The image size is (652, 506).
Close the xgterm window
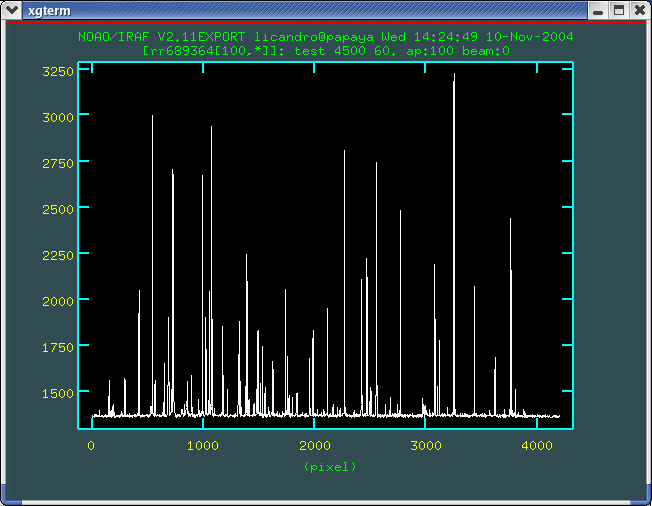(x=639, y=10)
